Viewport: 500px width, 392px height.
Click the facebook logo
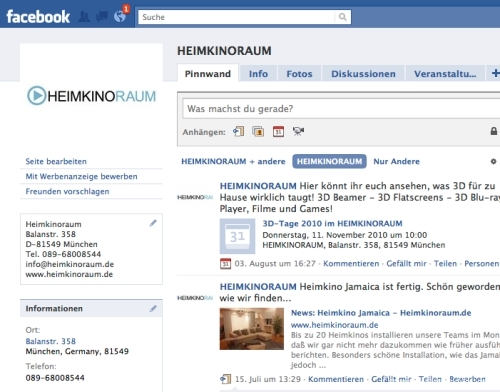(x=38, y=17)
